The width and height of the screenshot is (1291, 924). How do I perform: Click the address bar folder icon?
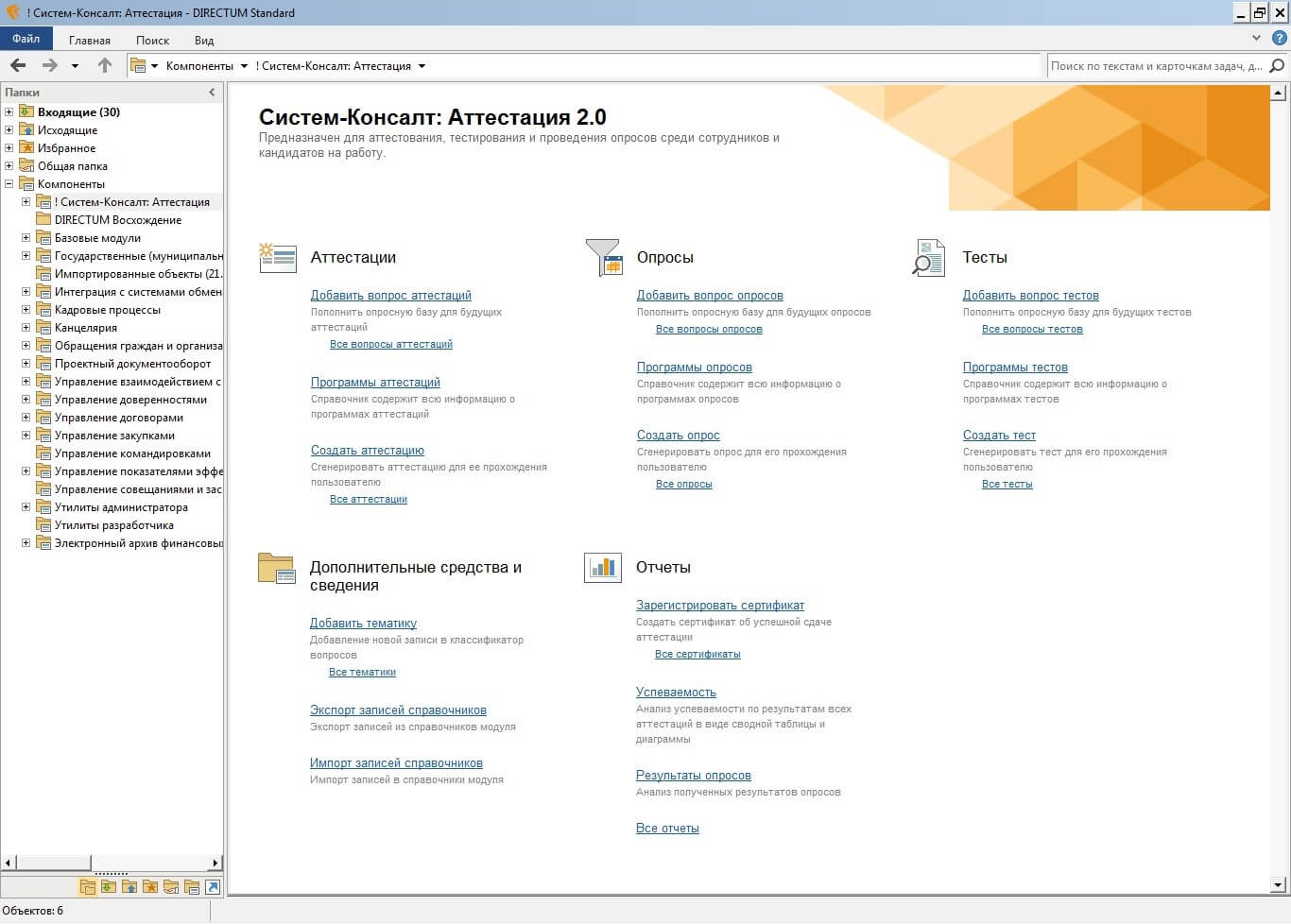click(x=138, y=65)
